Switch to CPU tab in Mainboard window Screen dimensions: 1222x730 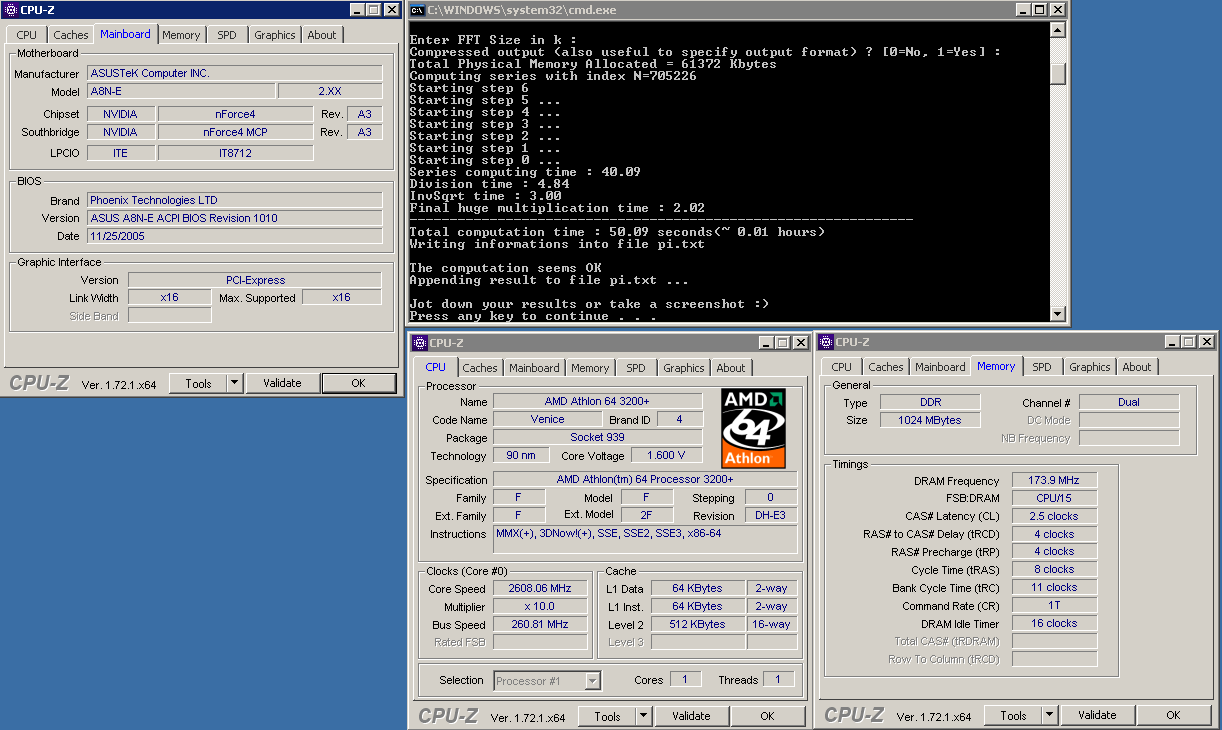[x=26, y=35]
